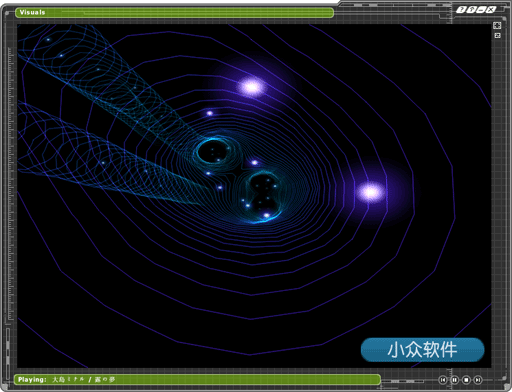The width and height of the screenshot is (512, 392).
Task: Click the blue 小众软件 badge
Action: click(x=422, y=350)
